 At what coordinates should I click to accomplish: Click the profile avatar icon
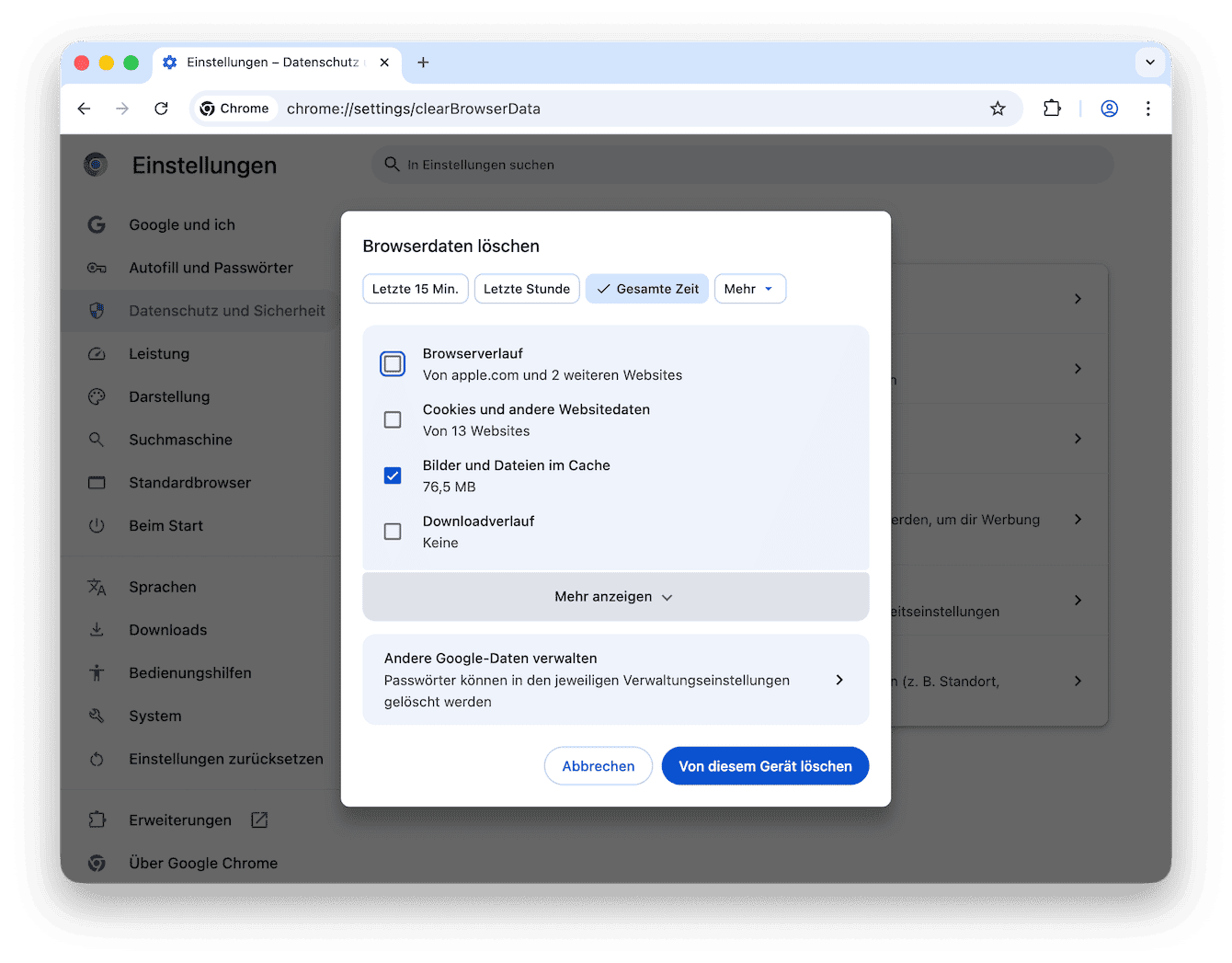1110,109
